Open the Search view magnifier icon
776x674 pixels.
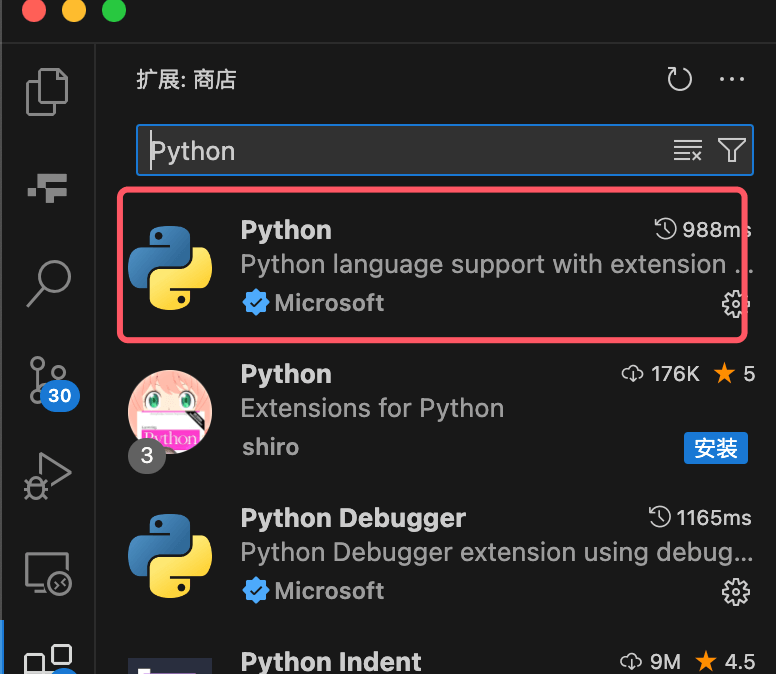[48, 283]
